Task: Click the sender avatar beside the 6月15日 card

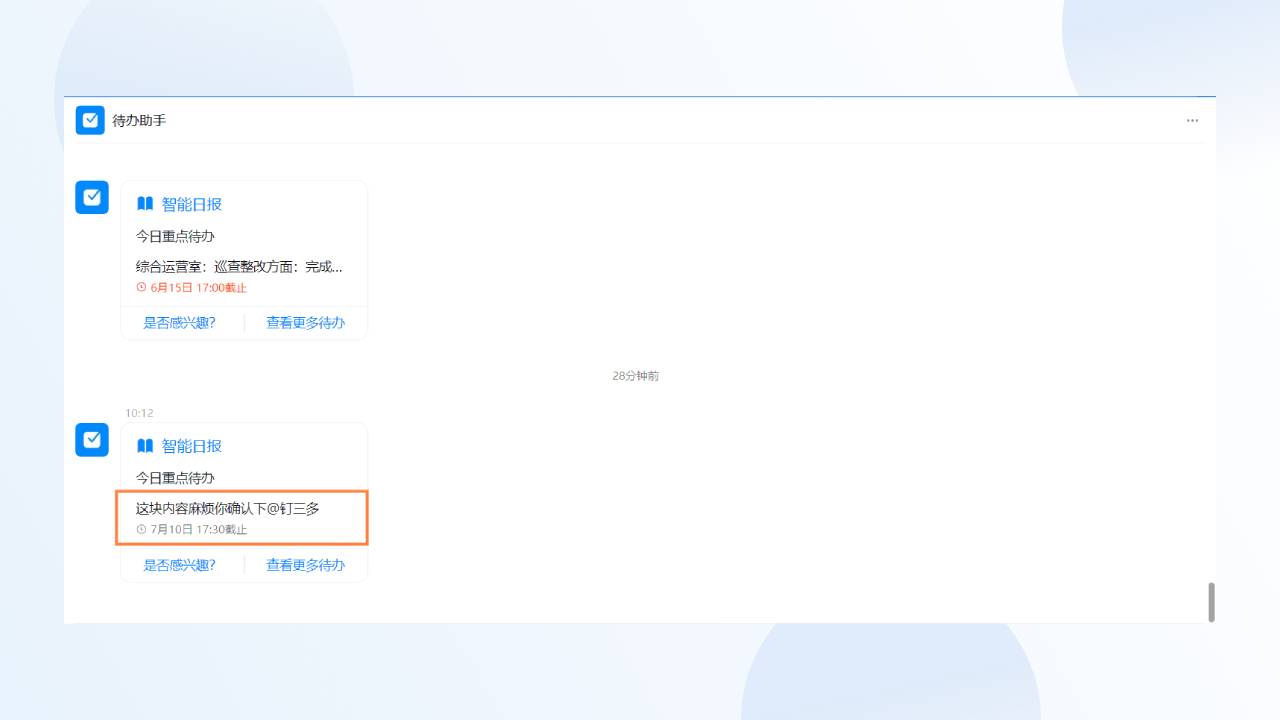Action: pyautogui.click(x=92, y=197)
